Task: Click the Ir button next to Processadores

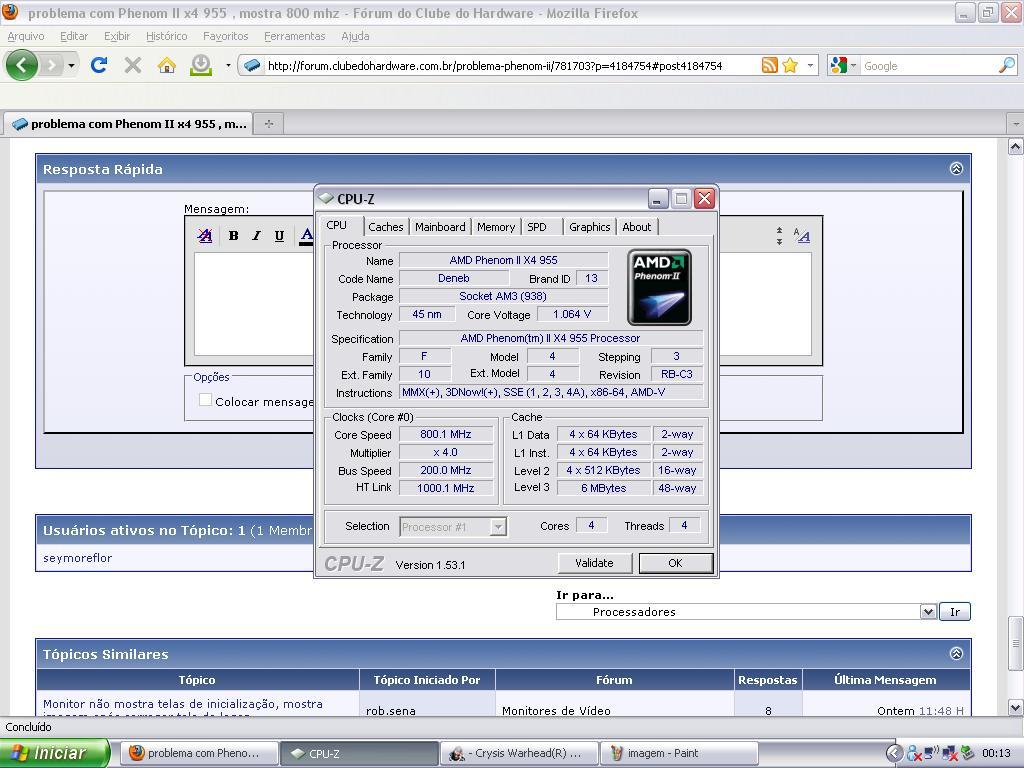Action: coord(955,612)
